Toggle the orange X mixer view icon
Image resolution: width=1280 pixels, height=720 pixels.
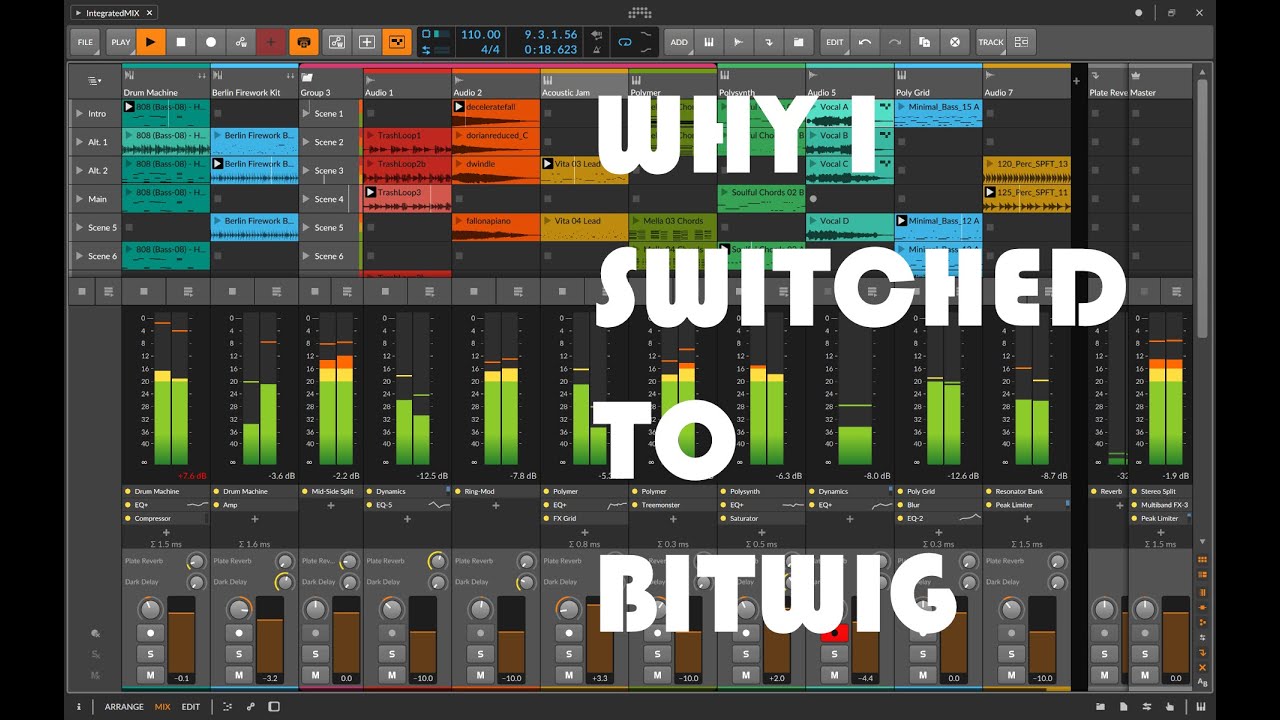(1202, 667)
